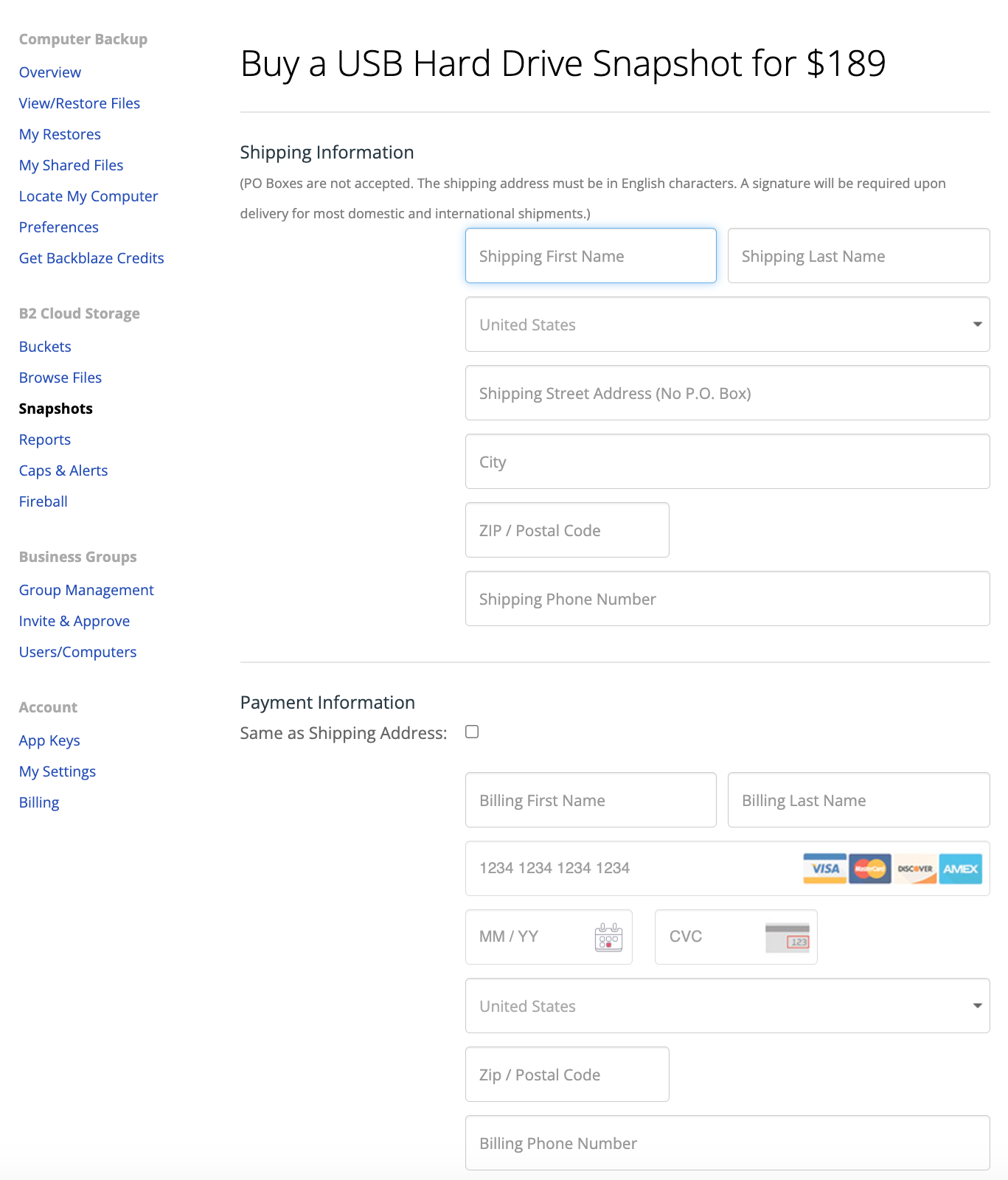Open the shipping country dropdown

click(x=728, y=324)
